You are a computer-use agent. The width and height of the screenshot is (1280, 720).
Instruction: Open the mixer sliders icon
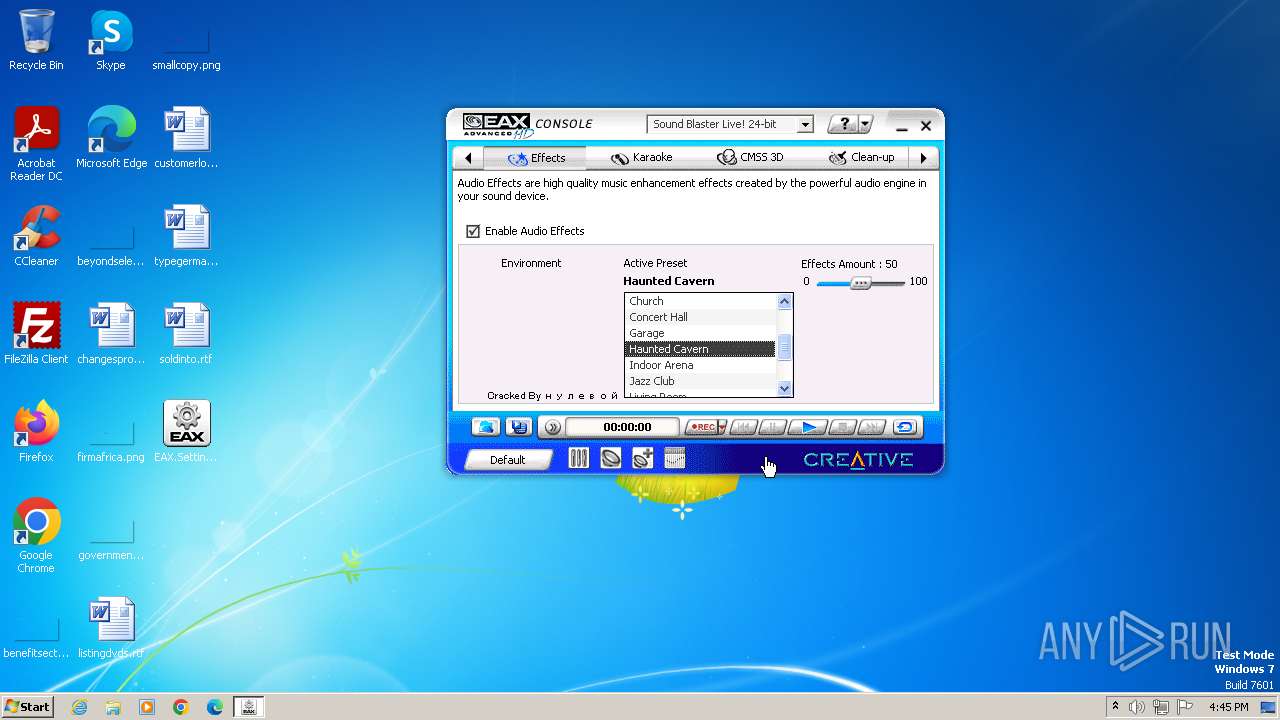[x=578, y=458]
